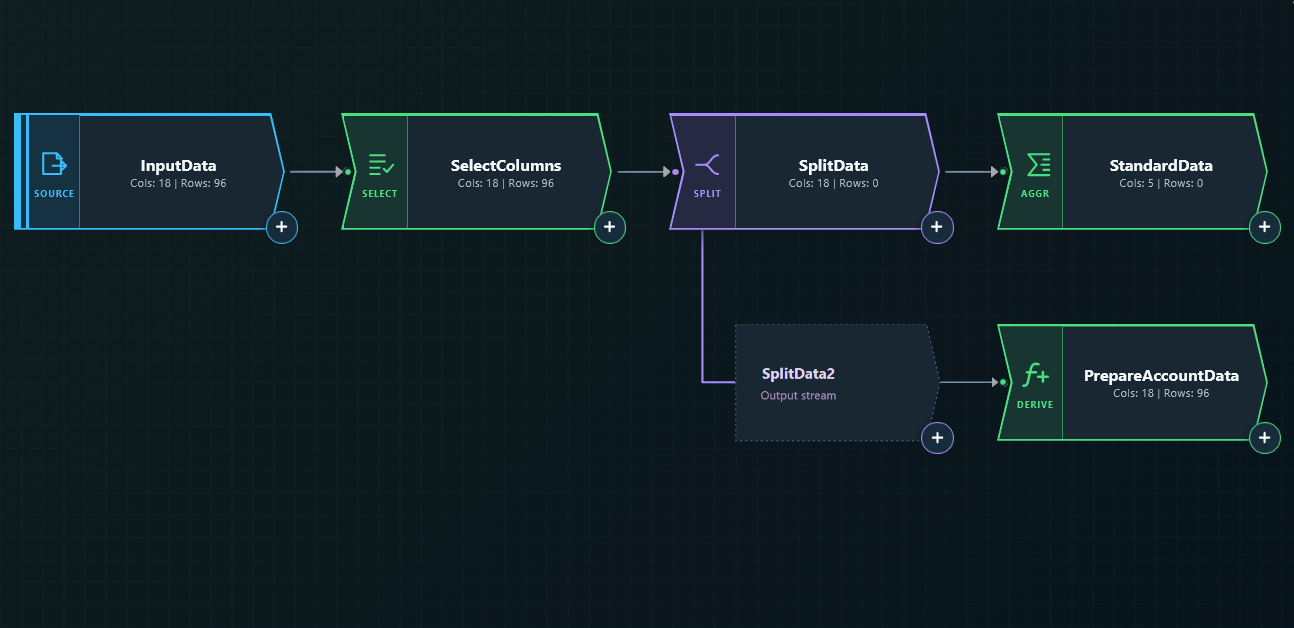This screenshot has height=628, width=1294.
Task: Click StandardData stats 'Cols: 5 | Rows: 0'
Action: point(1161,183)
